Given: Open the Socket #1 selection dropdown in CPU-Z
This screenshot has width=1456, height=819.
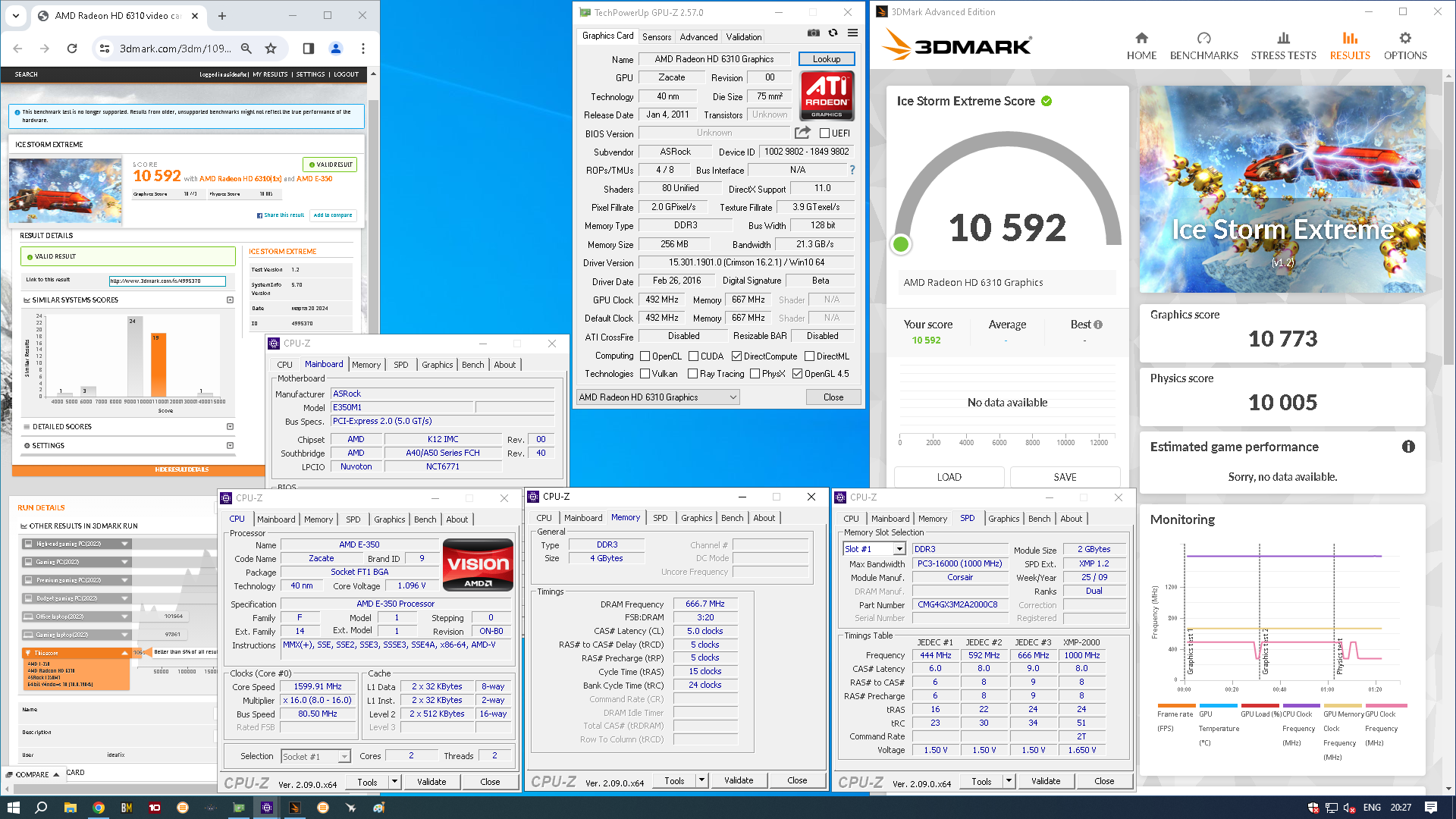Looking at the screenshot, I should click(x=315, y=757).
